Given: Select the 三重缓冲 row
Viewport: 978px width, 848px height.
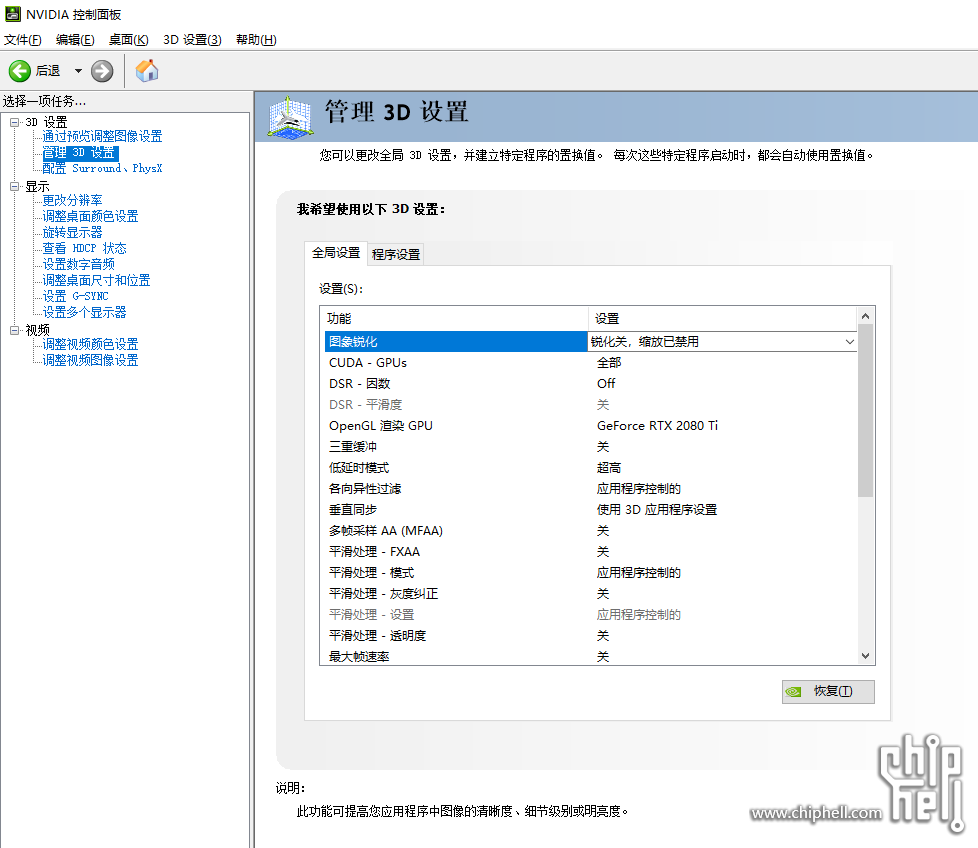Looking at the screenshot, I should 591,446.
